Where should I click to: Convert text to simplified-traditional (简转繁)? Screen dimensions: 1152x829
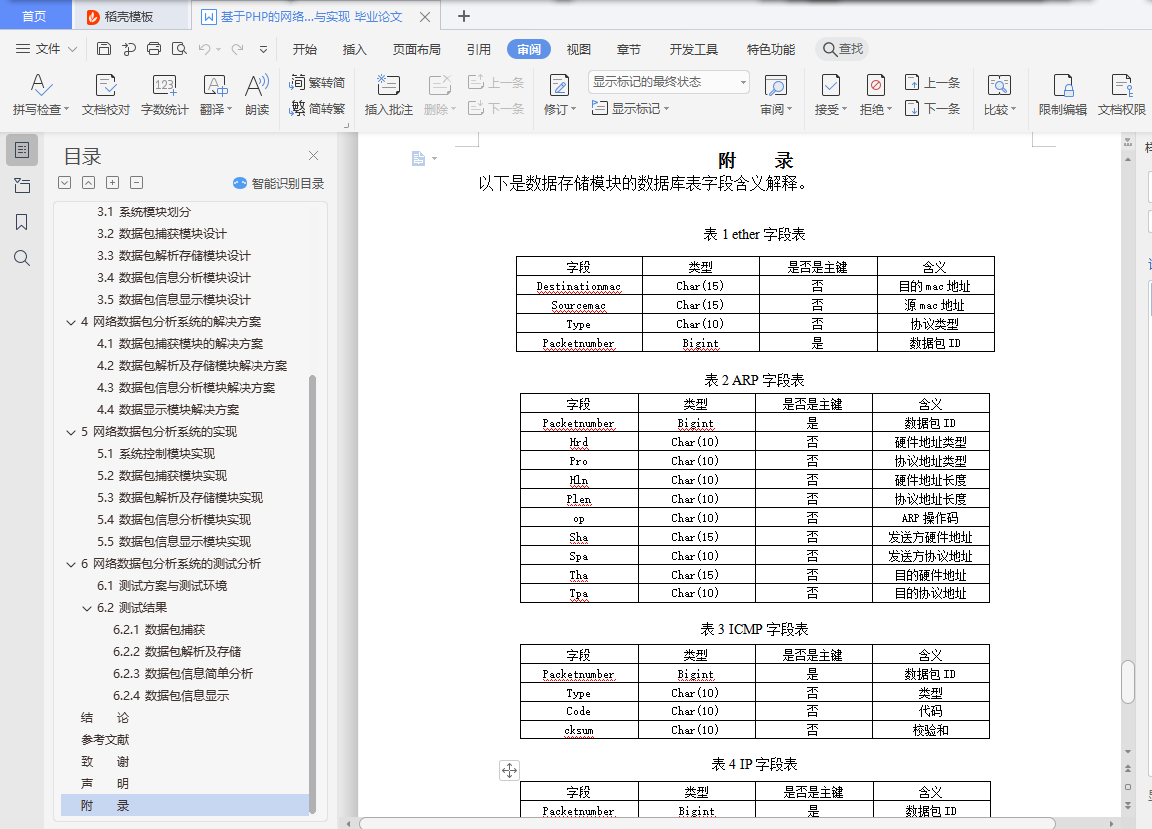[x=317, y=108]
